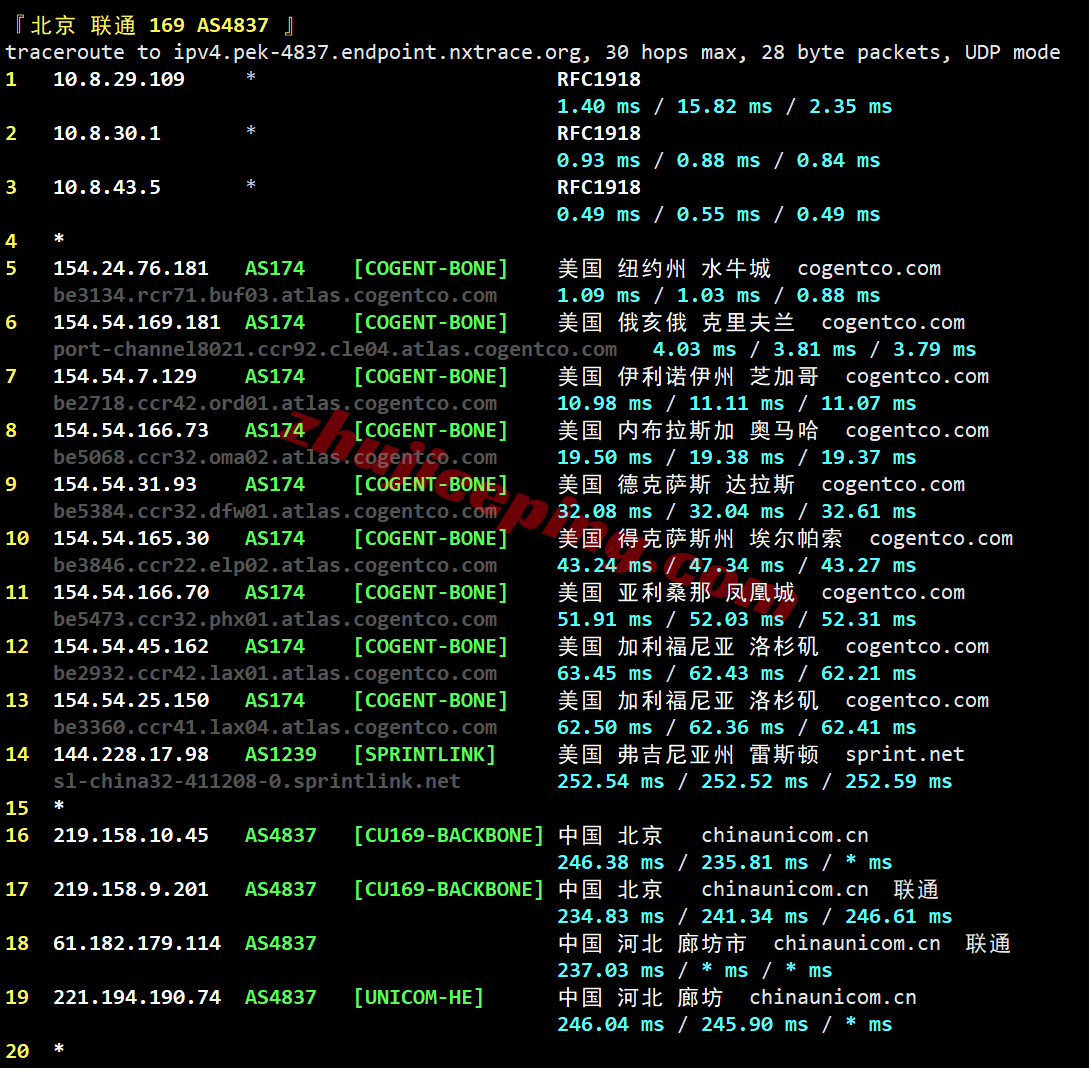Click hostname be5068.ccr32.oma02.atlas.cogentco.com

pyautogui.click(x=275, y=458)
